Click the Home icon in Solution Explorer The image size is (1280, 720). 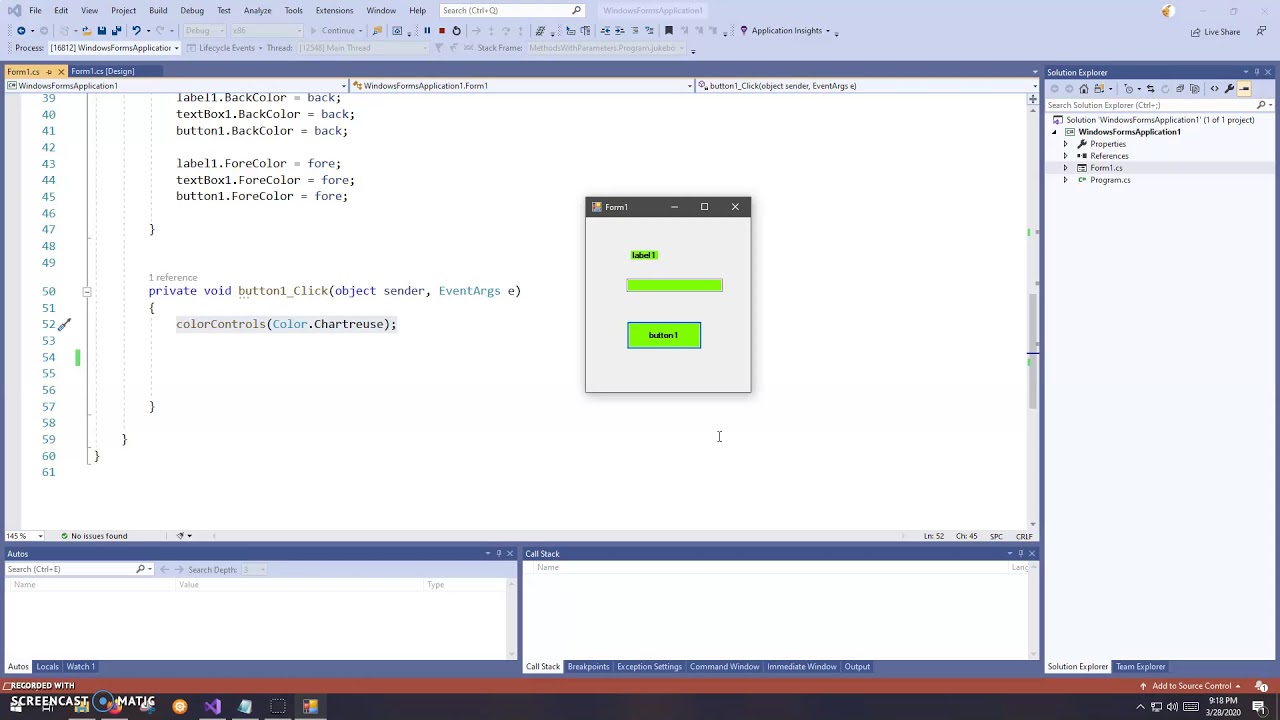pyautogui.click(x=1084, y=88)
